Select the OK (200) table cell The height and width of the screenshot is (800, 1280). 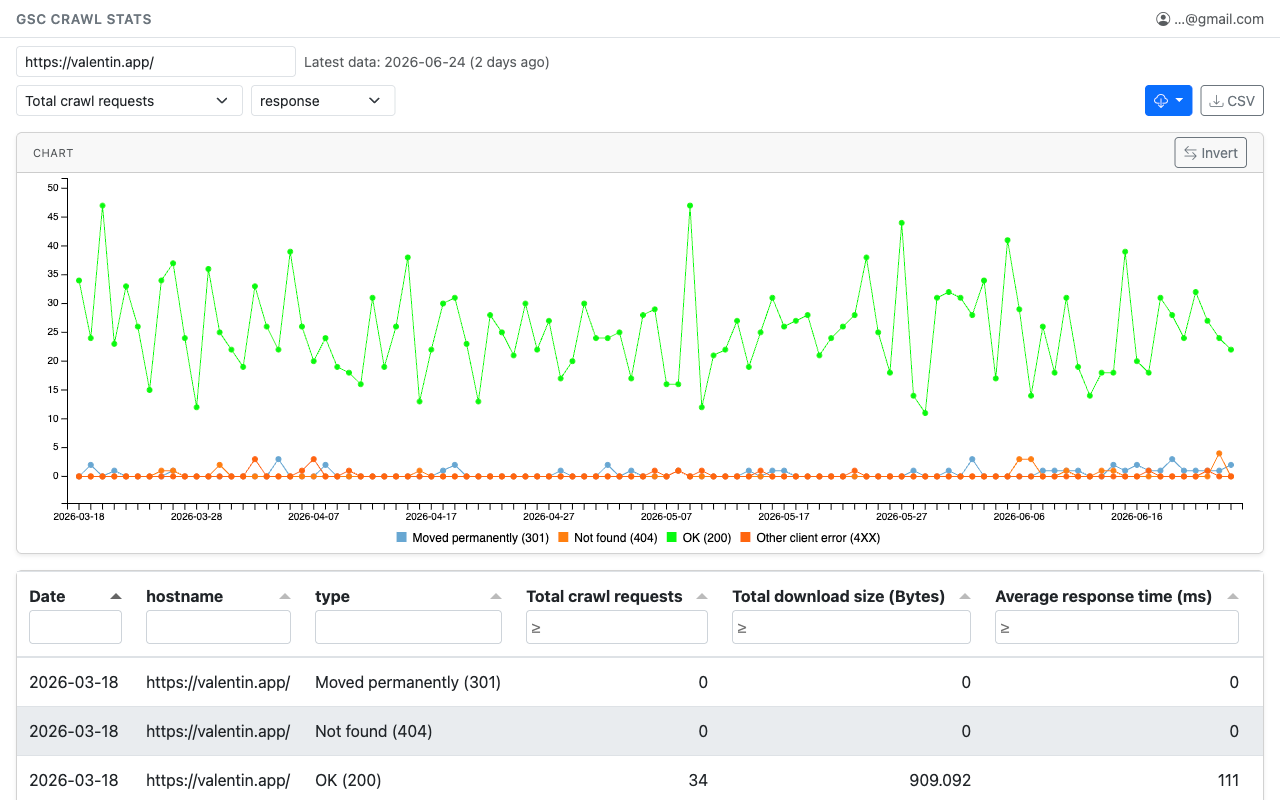348,780
